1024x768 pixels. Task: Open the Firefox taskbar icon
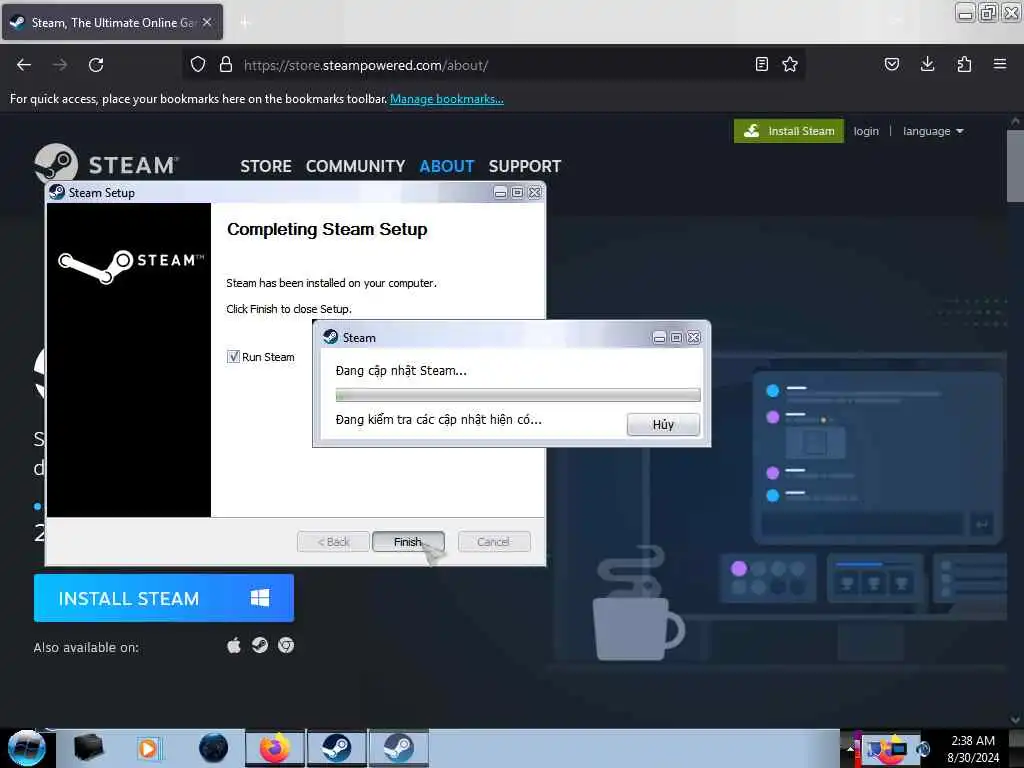[275, 748]
